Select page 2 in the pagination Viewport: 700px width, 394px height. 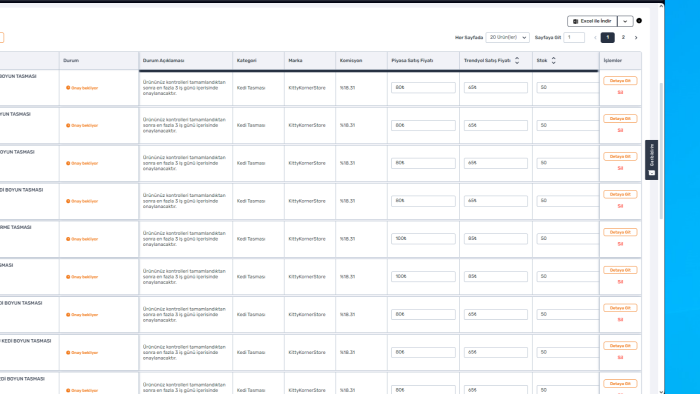click(623, 37)
